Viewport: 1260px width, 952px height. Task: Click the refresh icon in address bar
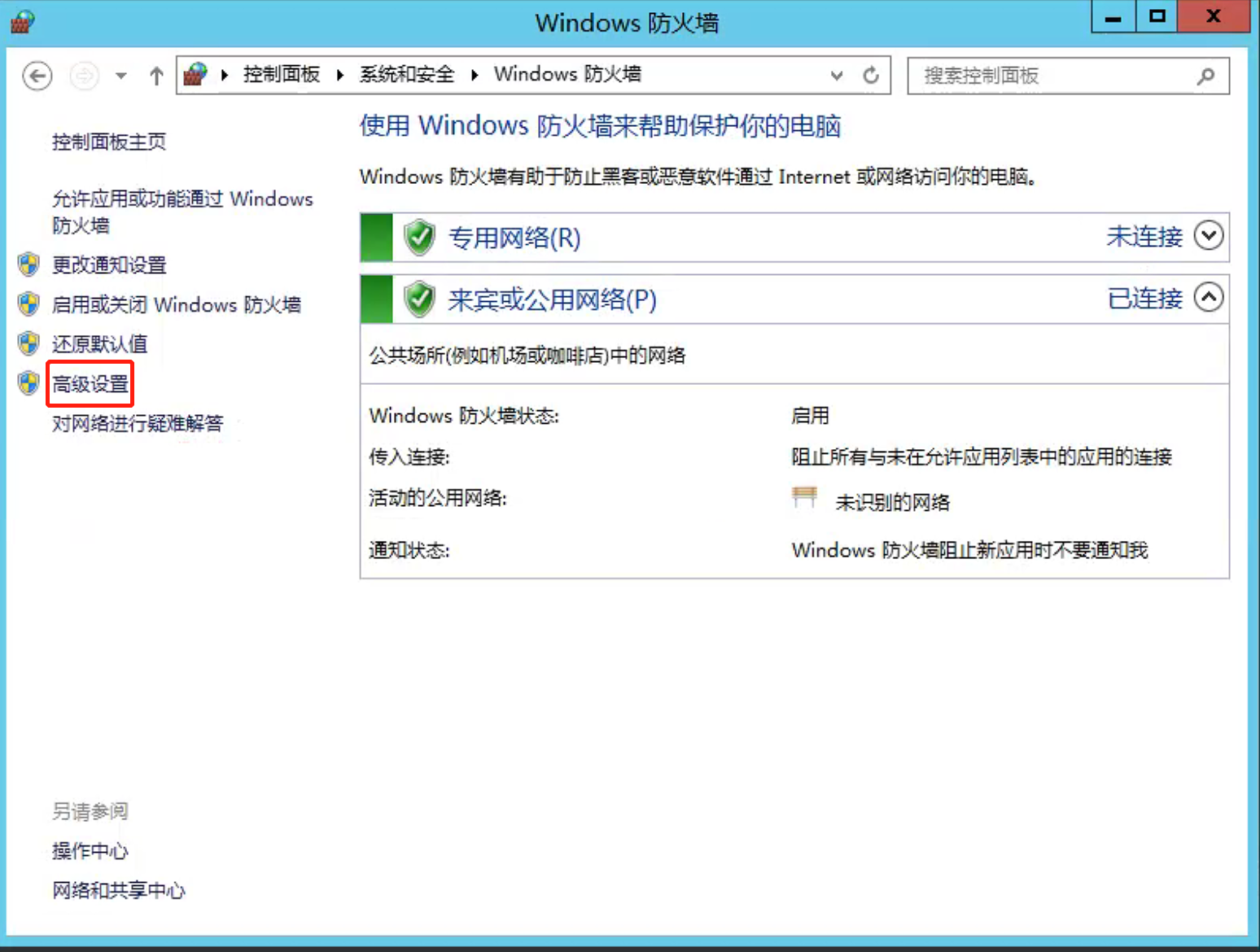[871, 75]
